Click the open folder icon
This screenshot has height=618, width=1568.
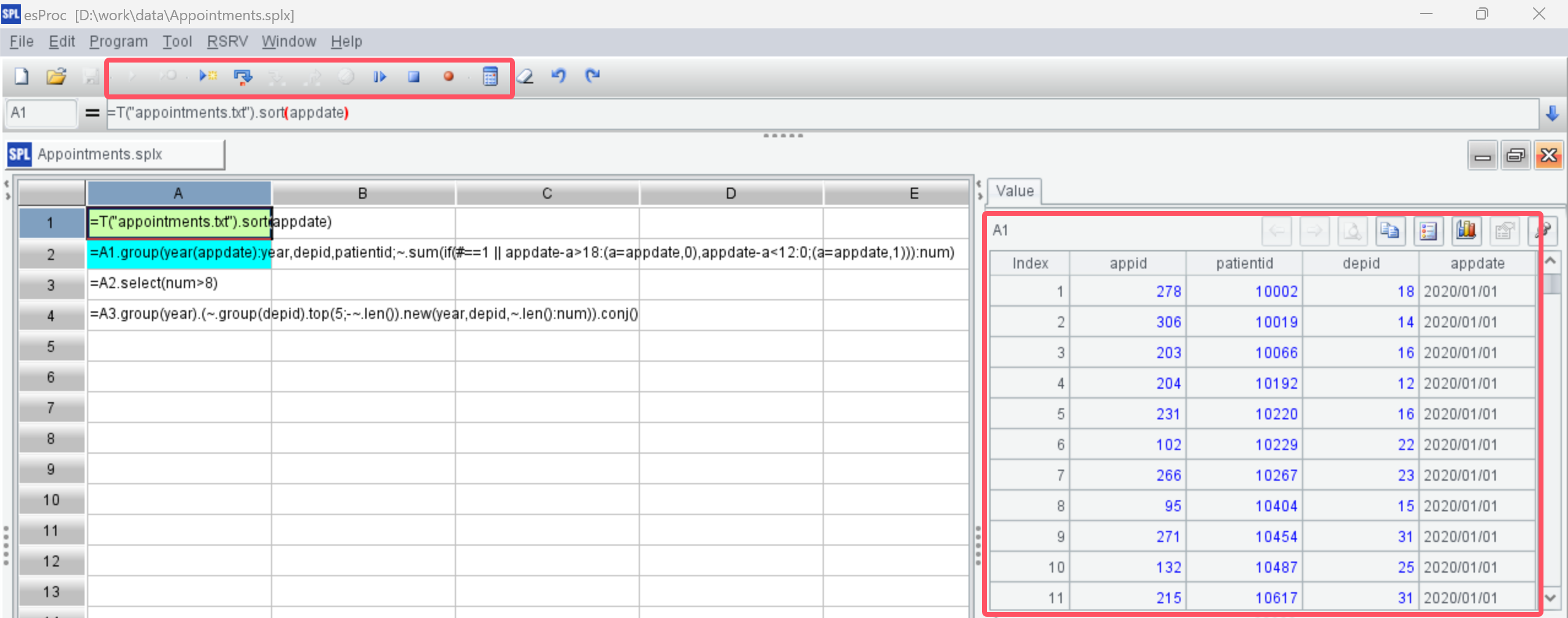56,77
